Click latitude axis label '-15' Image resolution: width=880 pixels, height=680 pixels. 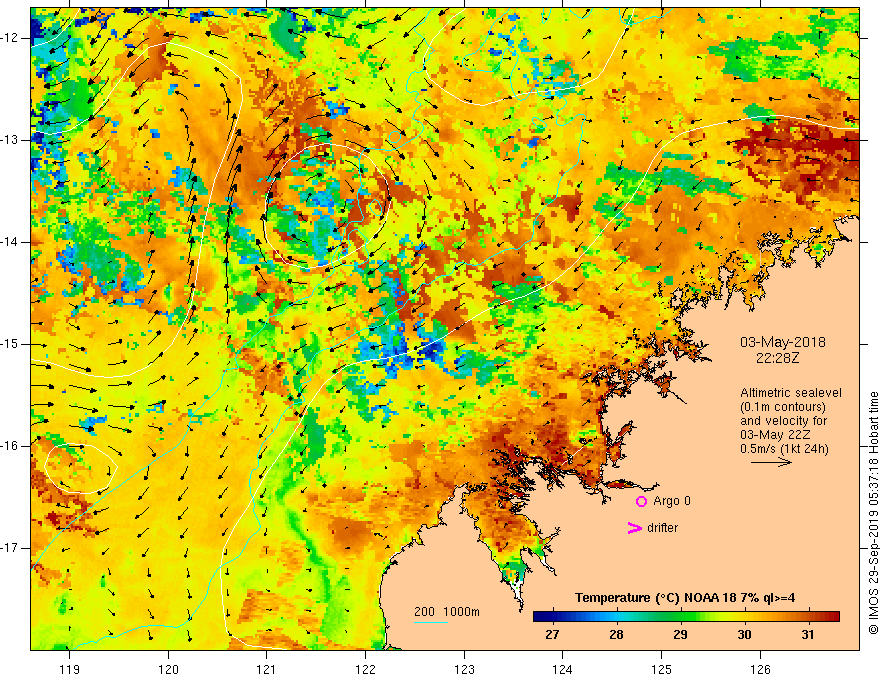[x=10, y=344]
